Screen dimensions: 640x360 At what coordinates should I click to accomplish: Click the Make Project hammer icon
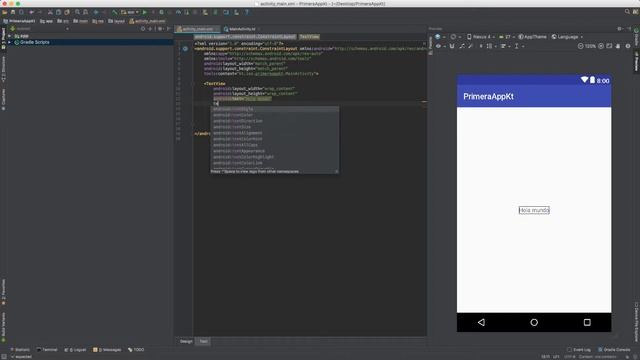115,12
